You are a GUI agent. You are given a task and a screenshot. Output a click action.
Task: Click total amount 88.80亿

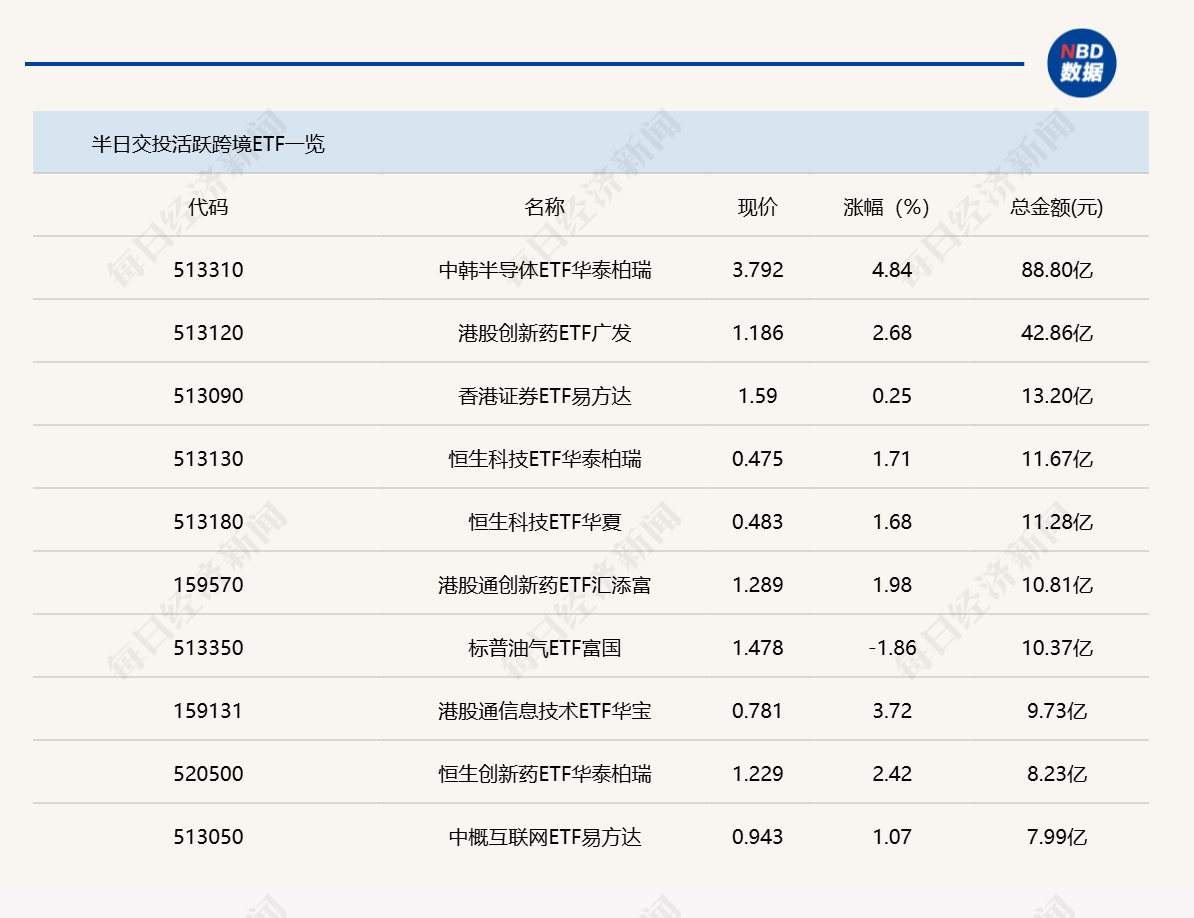(1057, 270)
